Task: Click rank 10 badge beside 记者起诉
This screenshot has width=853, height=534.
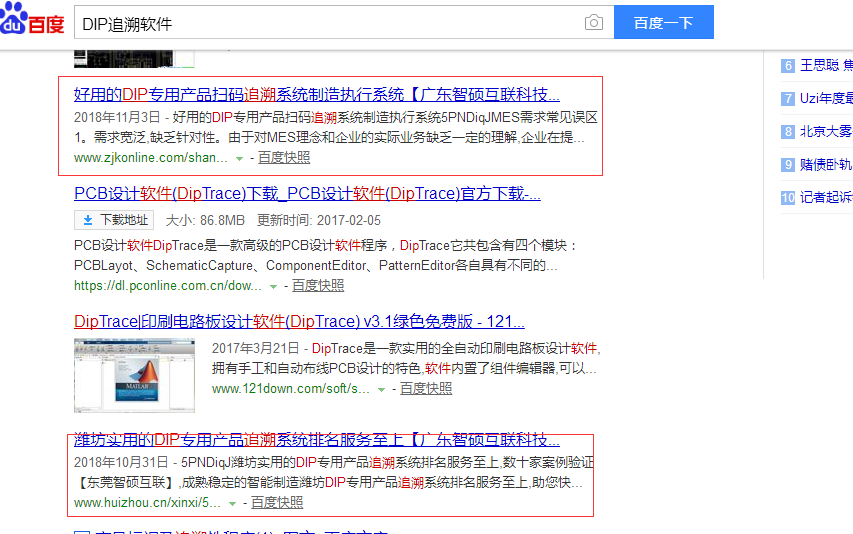Action: point(788,198)
